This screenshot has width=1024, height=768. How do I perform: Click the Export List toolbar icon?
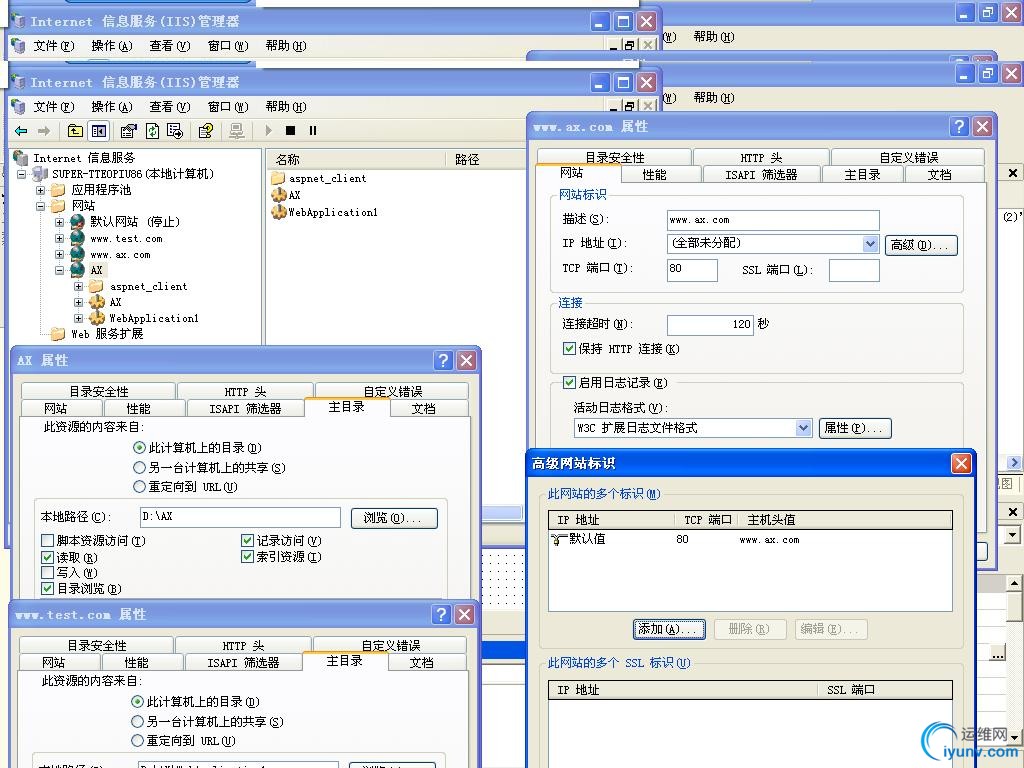(x=175, y=131)
